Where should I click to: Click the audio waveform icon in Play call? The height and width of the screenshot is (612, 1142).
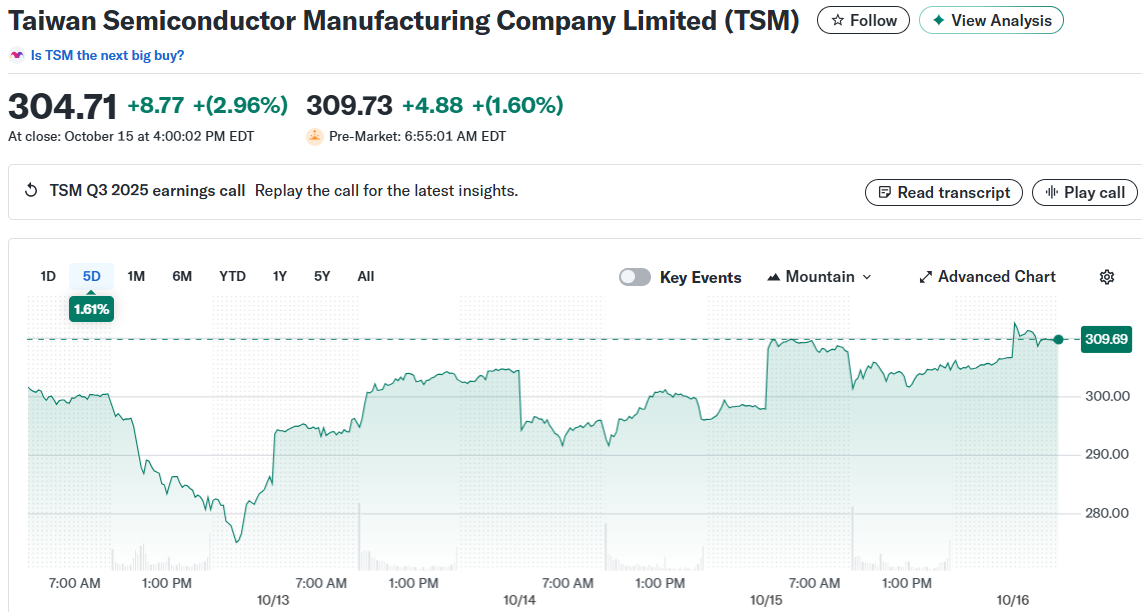pyautogui.click(x=1052, y=192)
